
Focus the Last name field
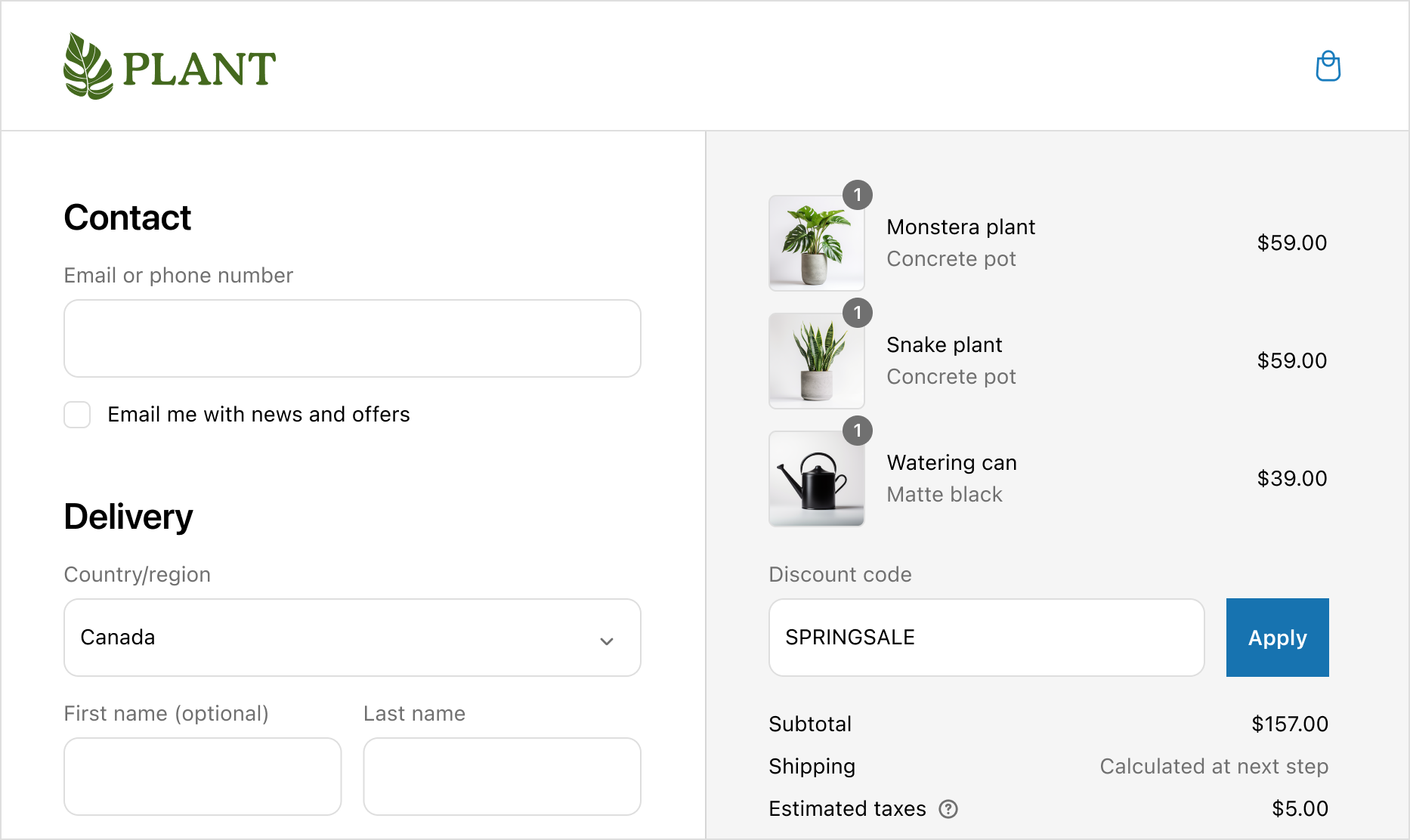(502, 777)
